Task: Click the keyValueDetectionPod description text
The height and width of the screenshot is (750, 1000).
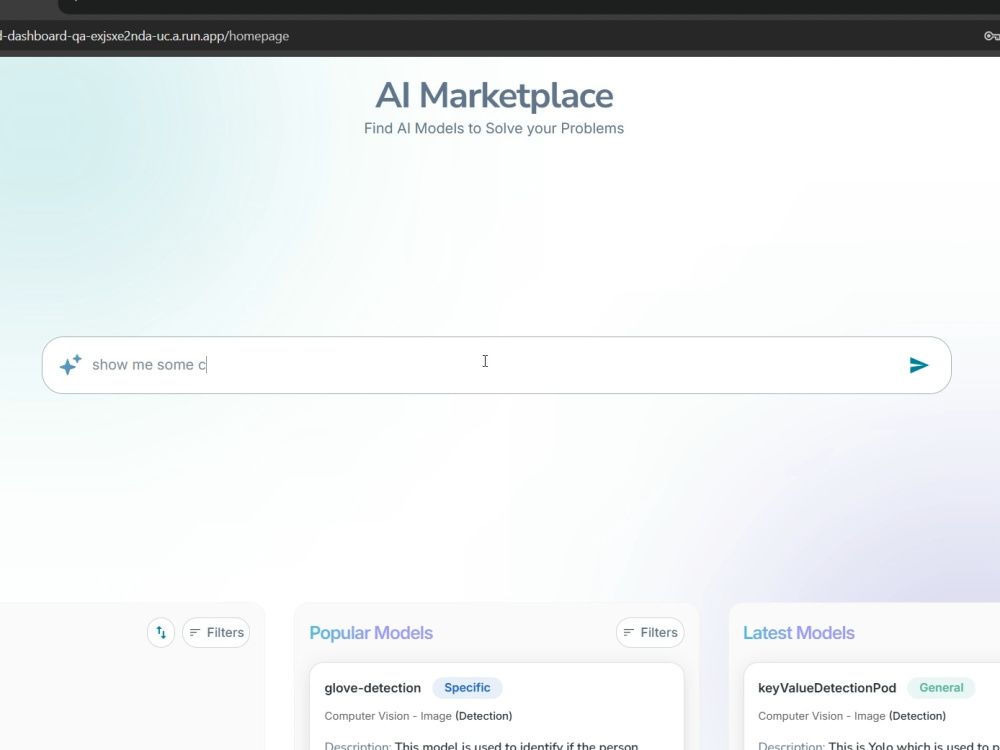Action: coord(879,745)
